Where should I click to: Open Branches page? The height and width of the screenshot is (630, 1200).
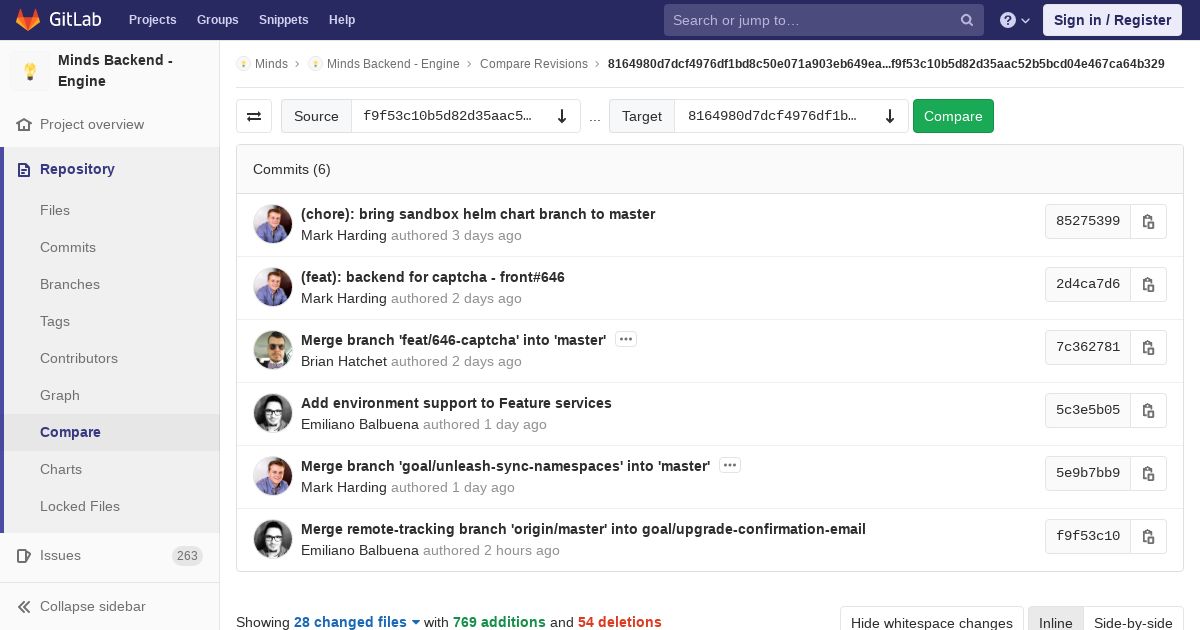(70, 284)
